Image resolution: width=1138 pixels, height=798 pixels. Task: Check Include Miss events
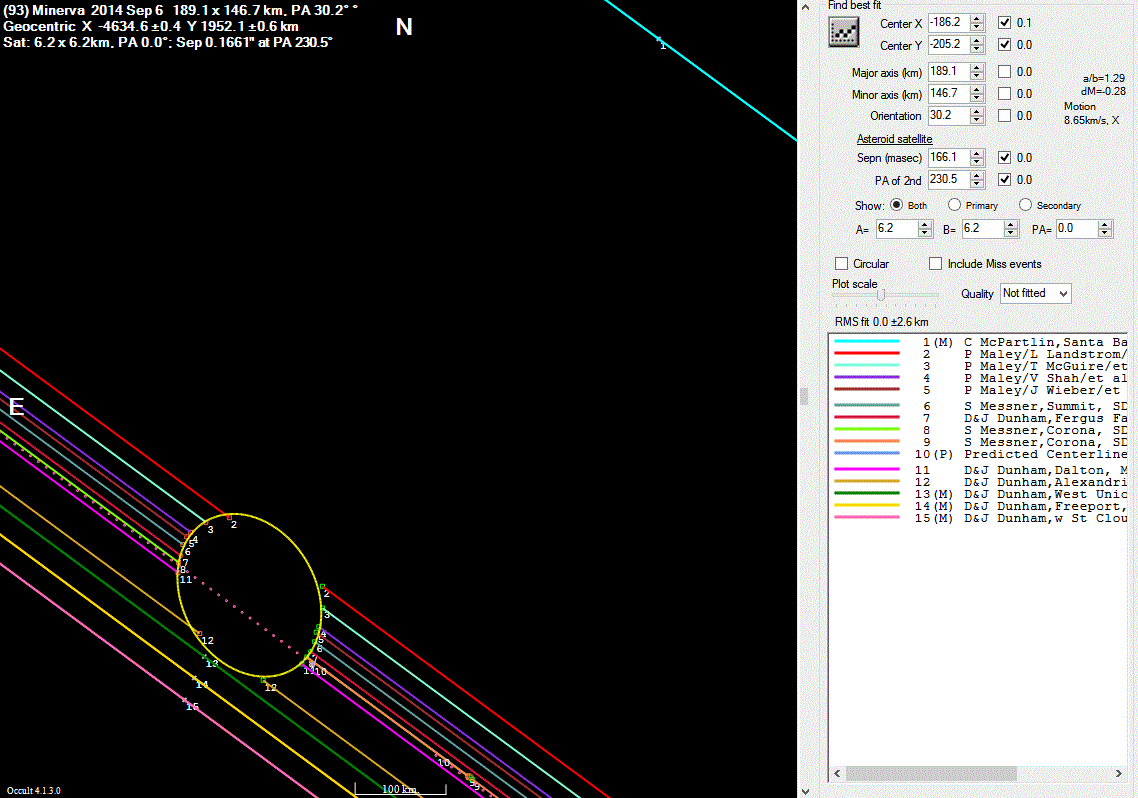936,263
